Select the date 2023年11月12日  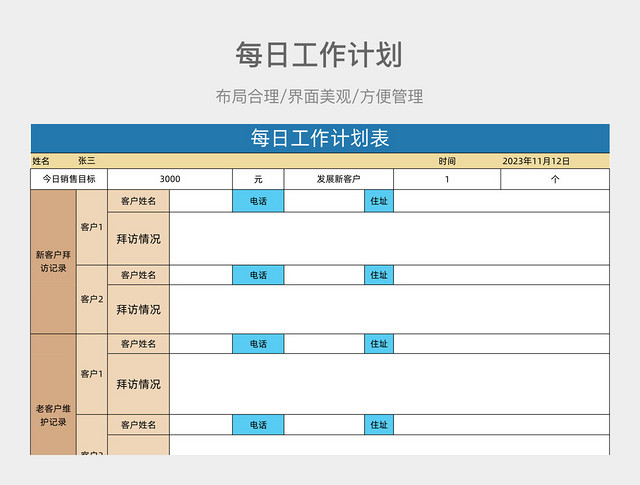536,161
